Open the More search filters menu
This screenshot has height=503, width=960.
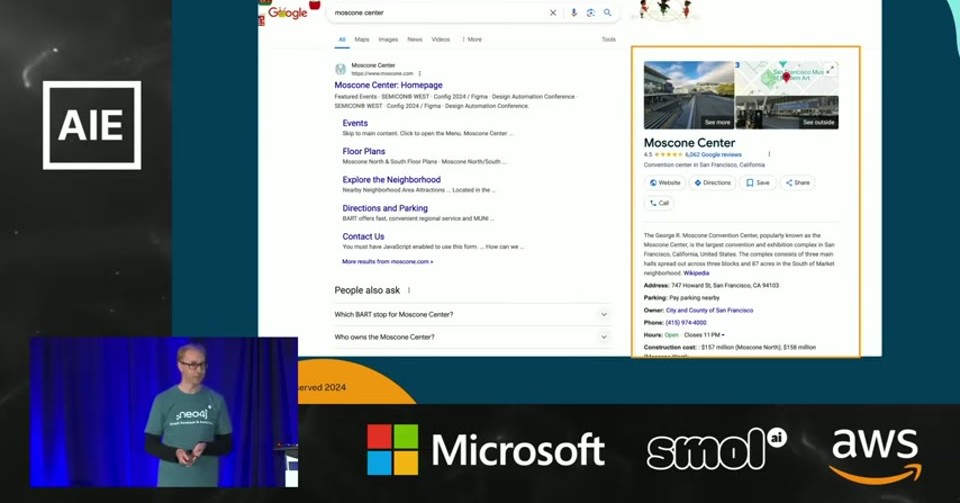[472, 39]
